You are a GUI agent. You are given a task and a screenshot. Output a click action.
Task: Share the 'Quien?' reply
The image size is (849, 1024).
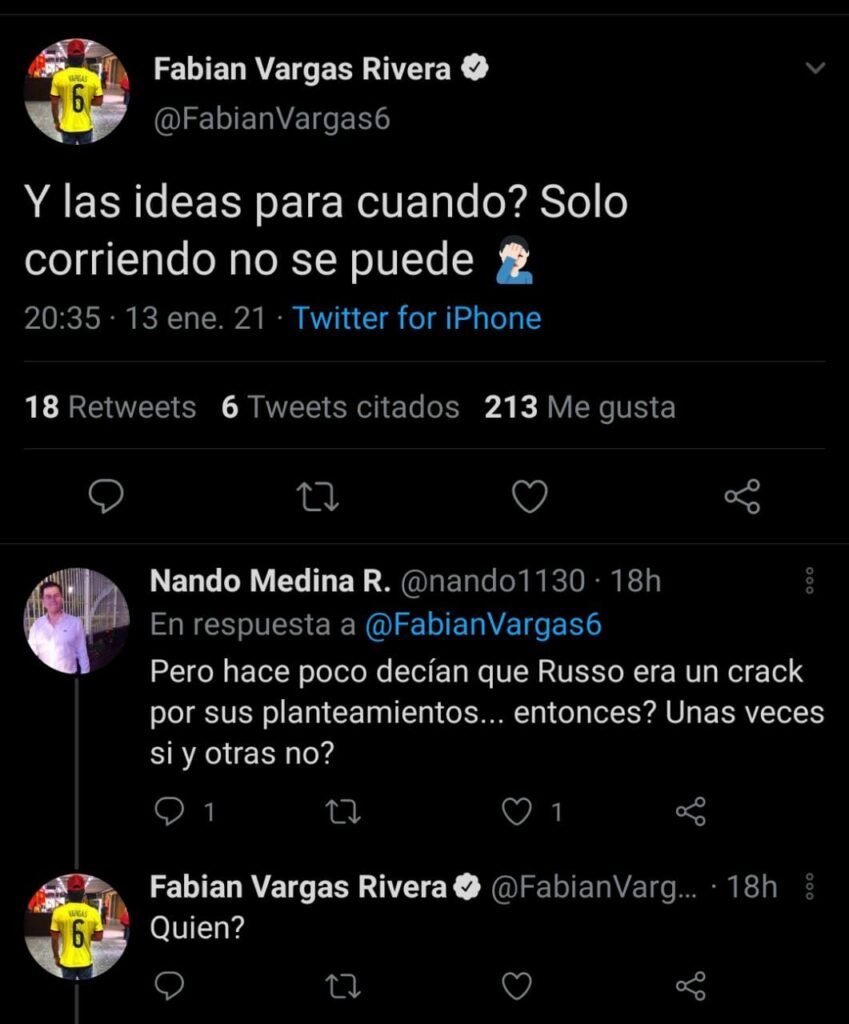tap(690, 986)
